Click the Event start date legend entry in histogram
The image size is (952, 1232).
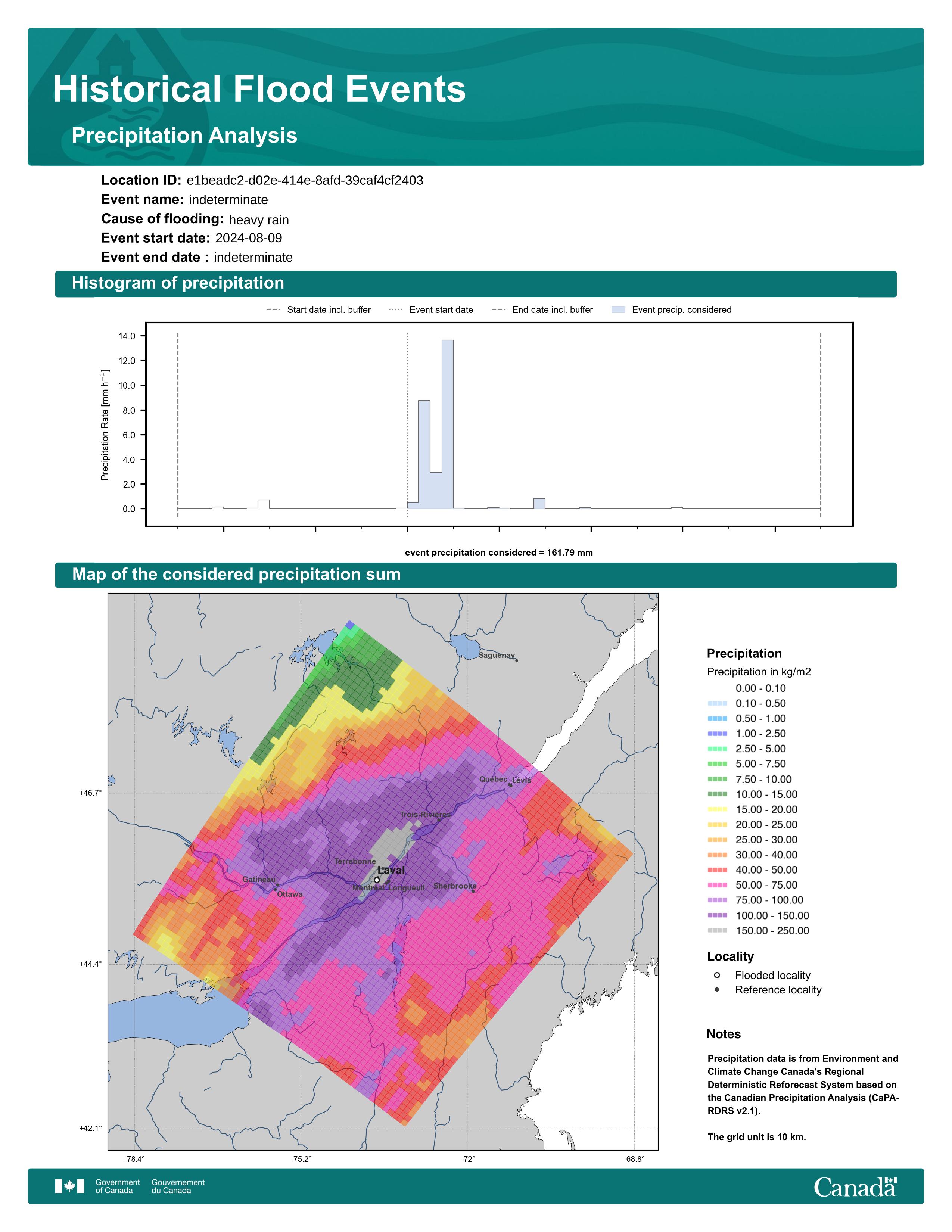[431, 310]
